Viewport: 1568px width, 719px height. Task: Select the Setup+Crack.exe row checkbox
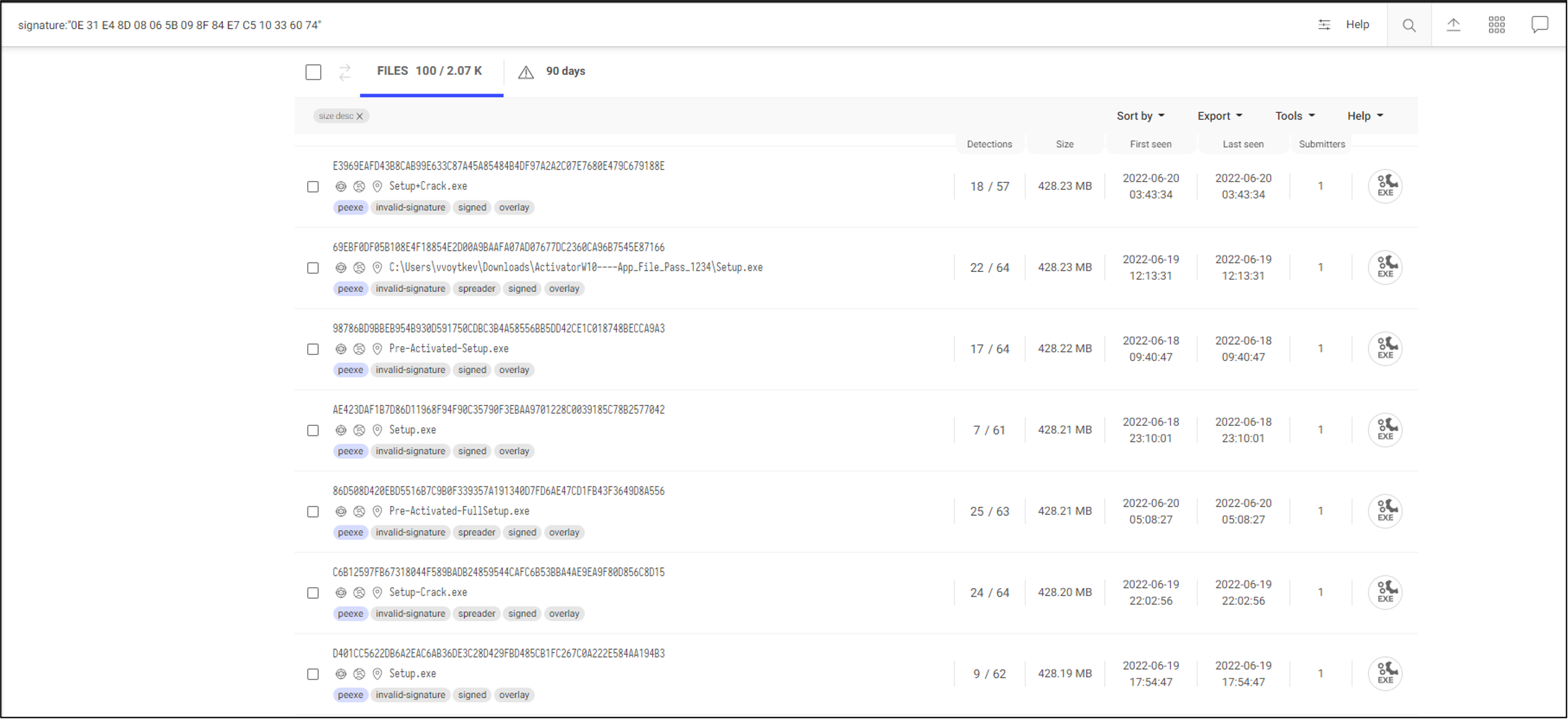point(313,187)
